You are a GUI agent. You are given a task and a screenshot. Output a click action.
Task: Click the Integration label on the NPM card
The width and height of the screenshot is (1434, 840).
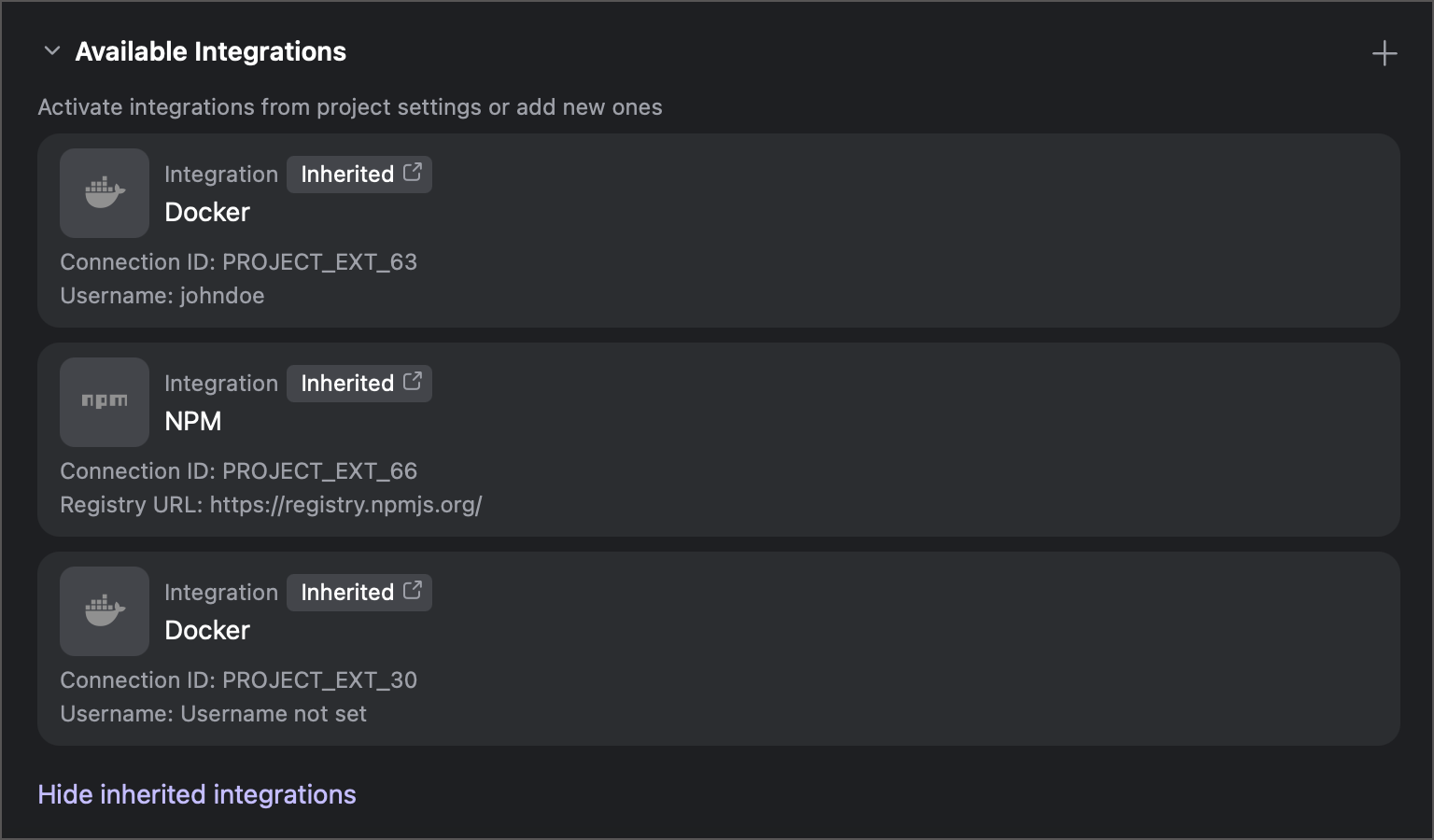[220, 383]
